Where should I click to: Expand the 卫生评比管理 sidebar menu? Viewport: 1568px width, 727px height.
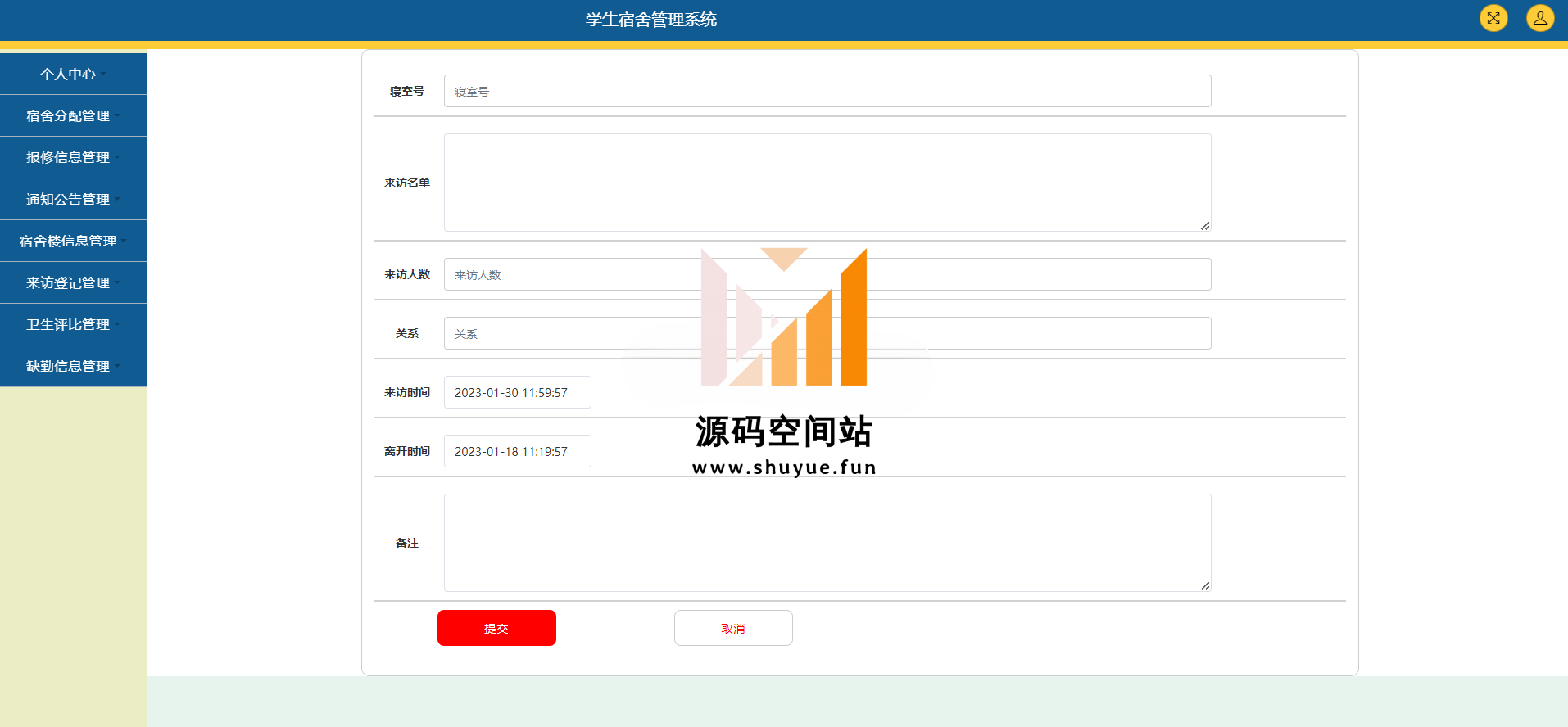coord(73,324)
